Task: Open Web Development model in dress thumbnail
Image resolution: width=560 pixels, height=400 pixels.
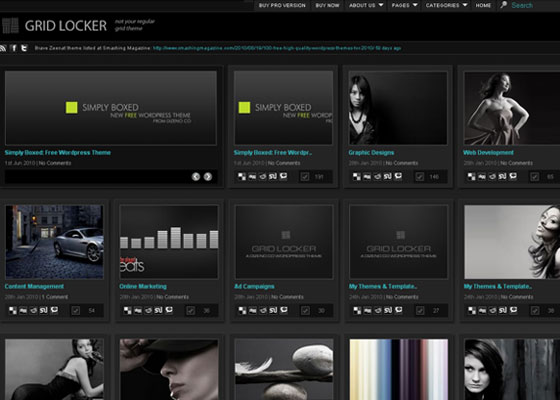Action: [511, 108]
